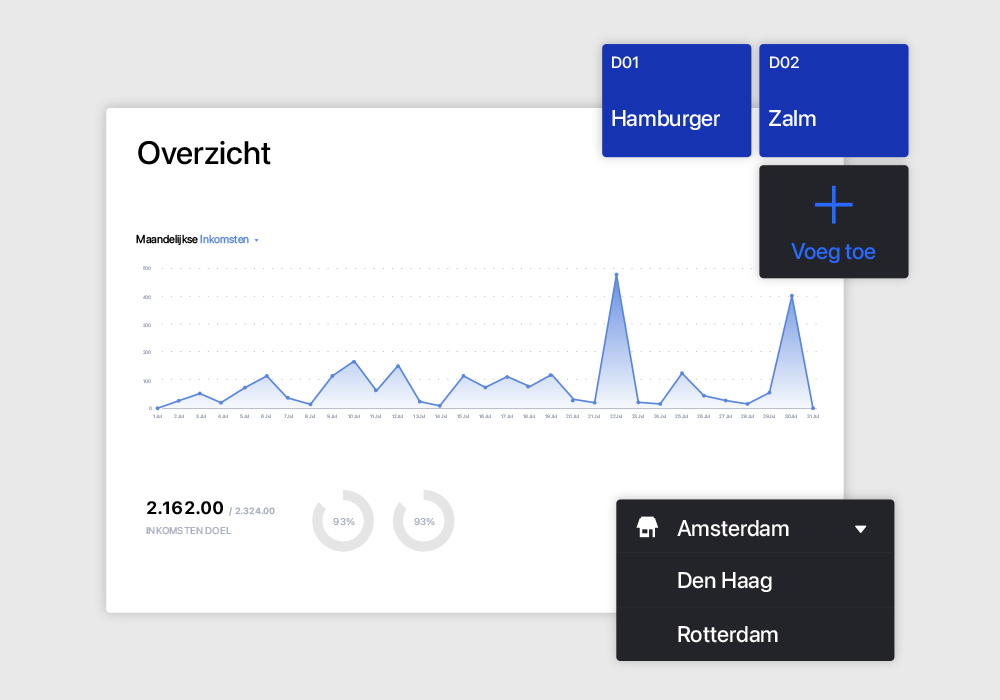Open the D01 Hamburger tile

[x=676, y=100]
